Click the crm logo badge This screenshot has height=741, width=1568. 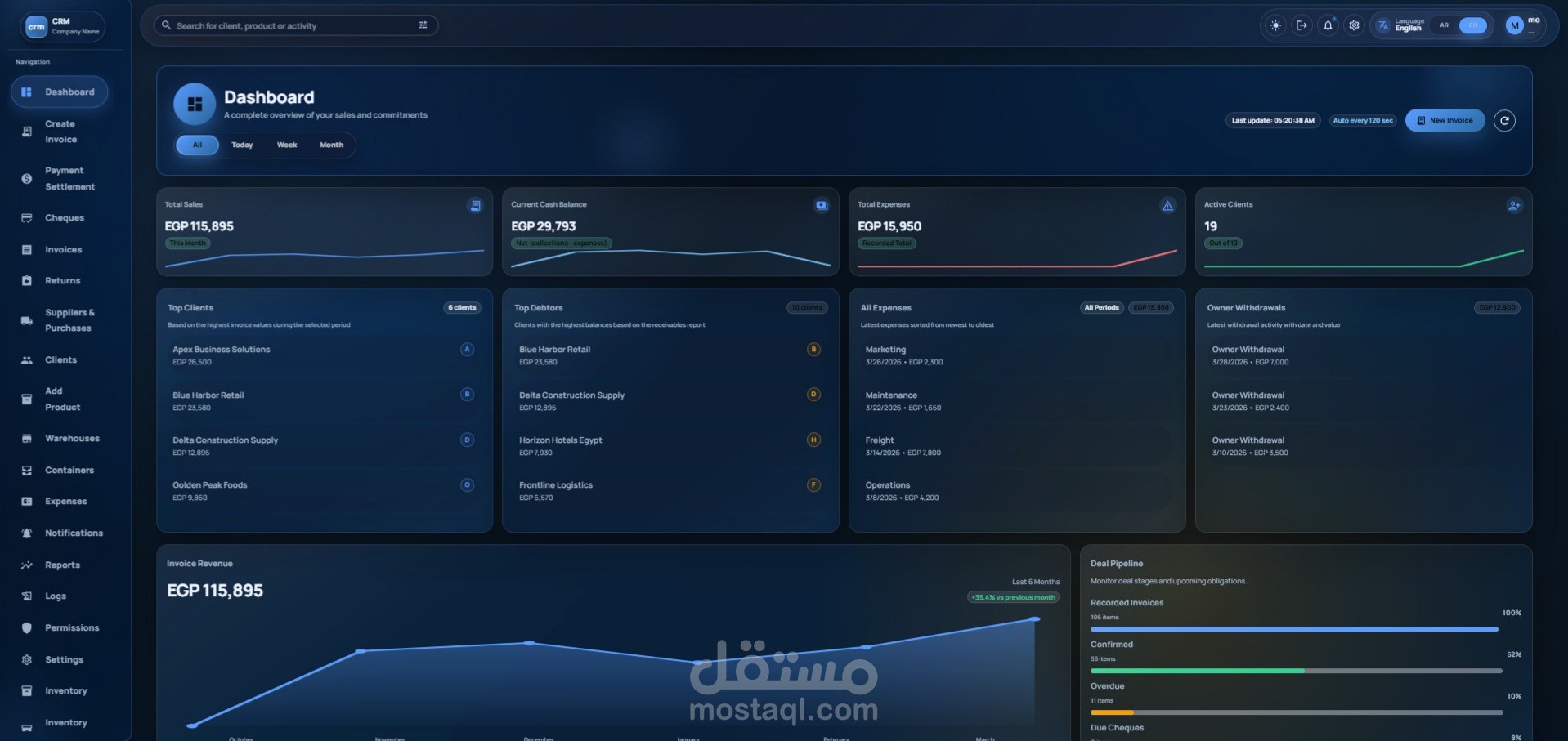[x=36, y=26]
